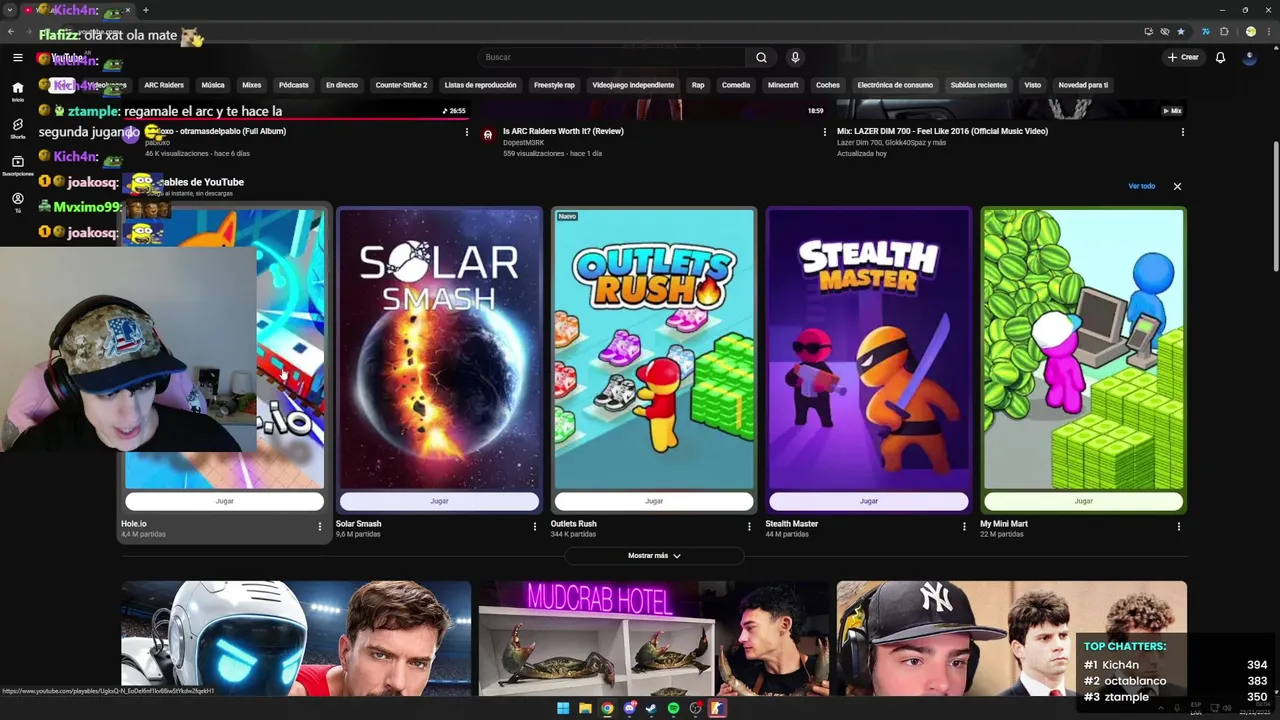Open options for the LAZER DIM 700 mix

[x=1182, y=132]
